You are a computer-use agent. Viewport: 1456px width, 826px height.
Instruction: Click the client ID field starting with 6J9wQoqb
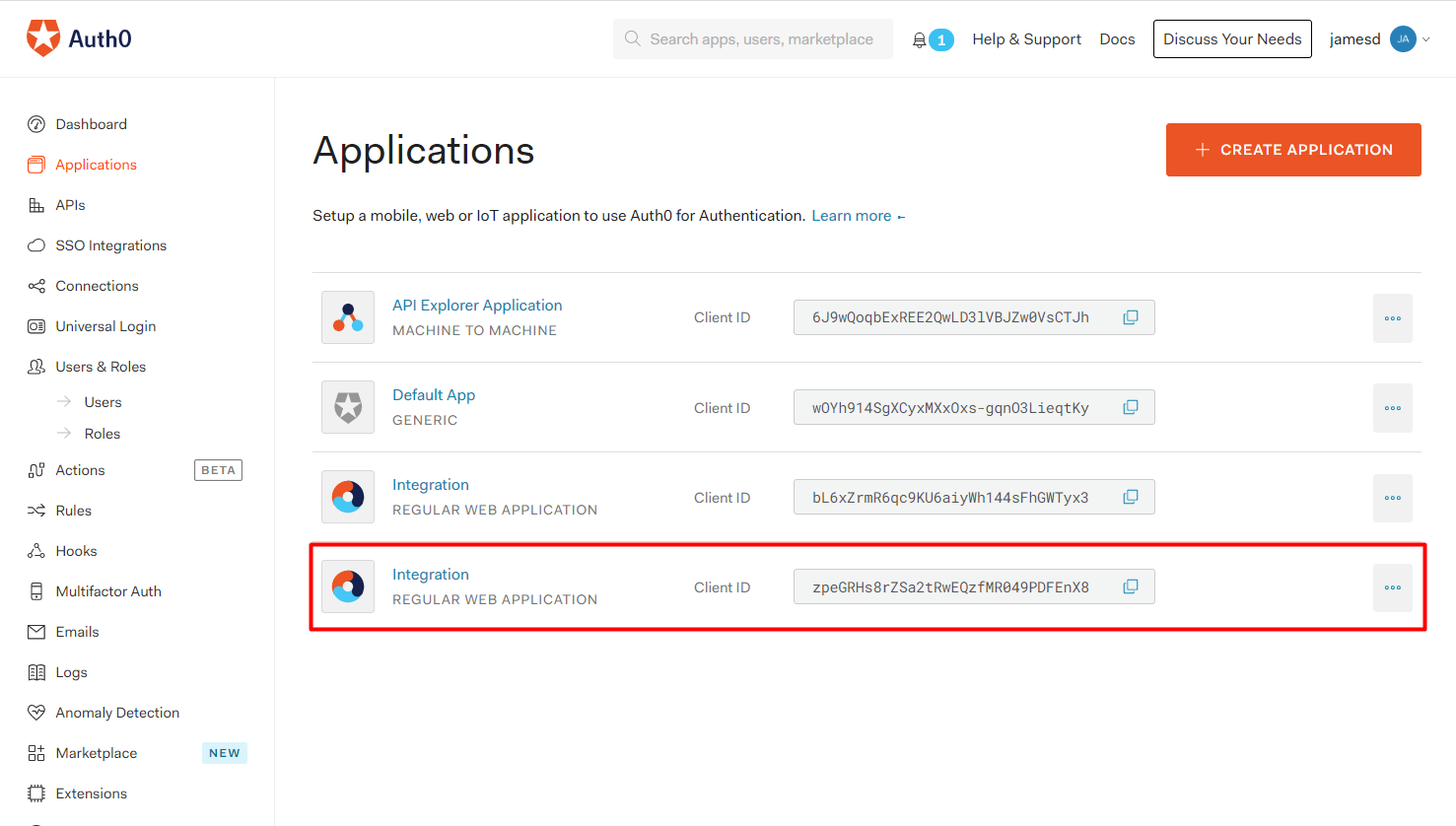click(x=974, y=317)
